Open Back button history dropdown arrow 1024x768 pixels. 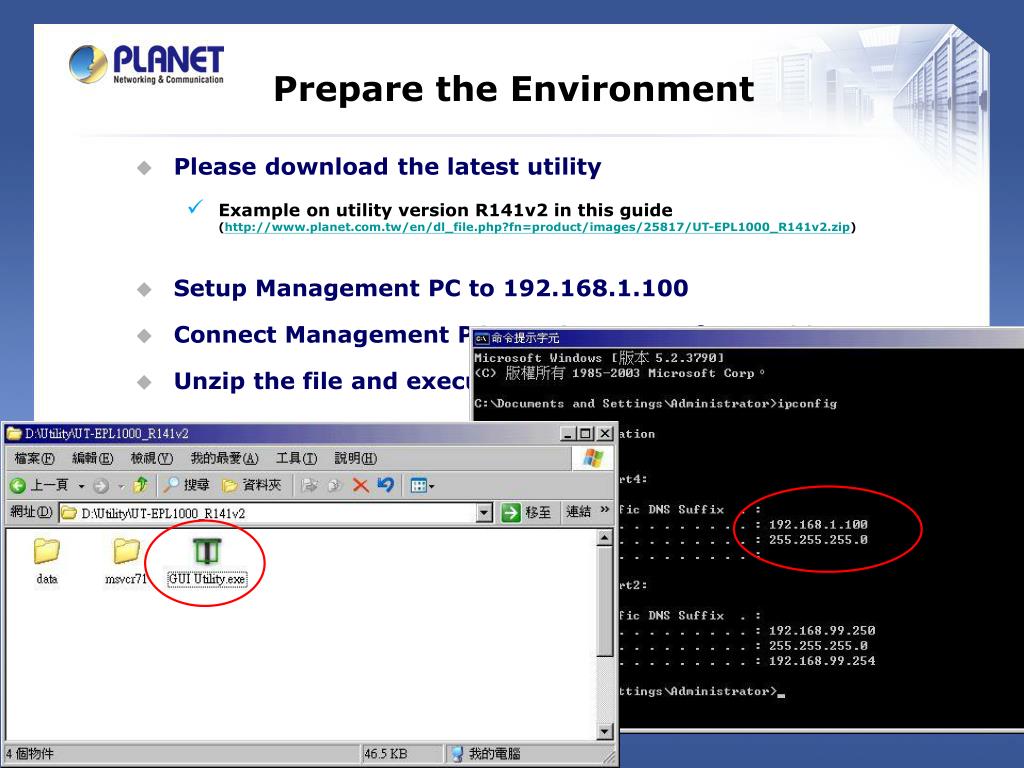(82, 486)
